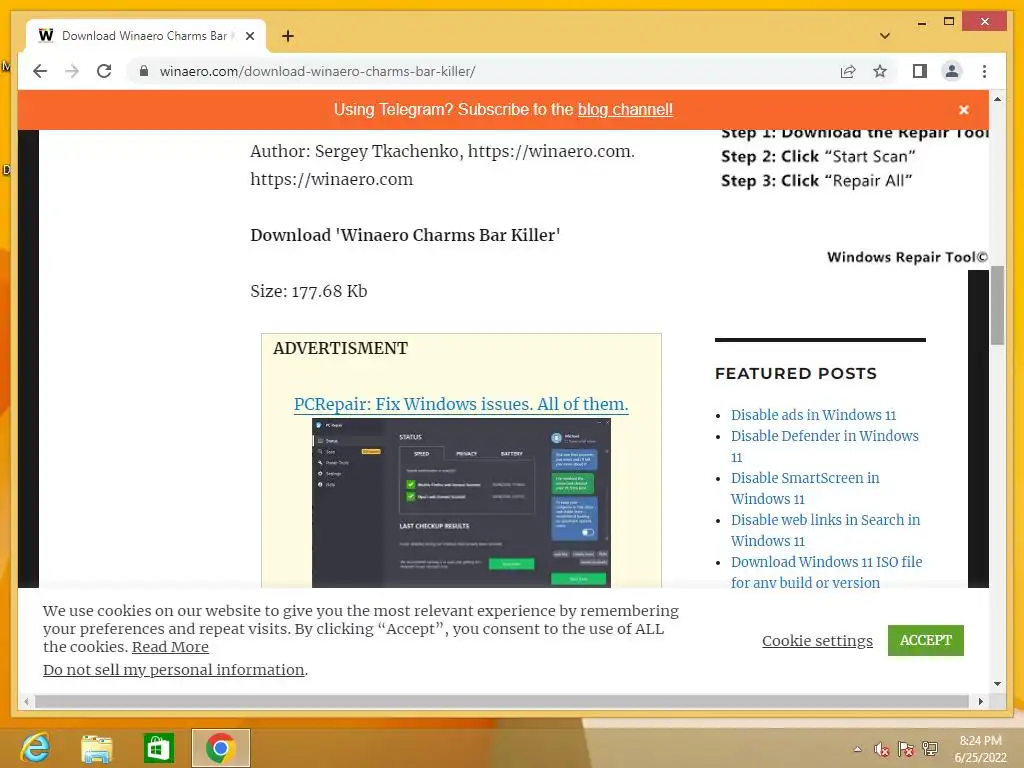
Task: Click the muted volume tray icon
Action: (x=882, y=749)
